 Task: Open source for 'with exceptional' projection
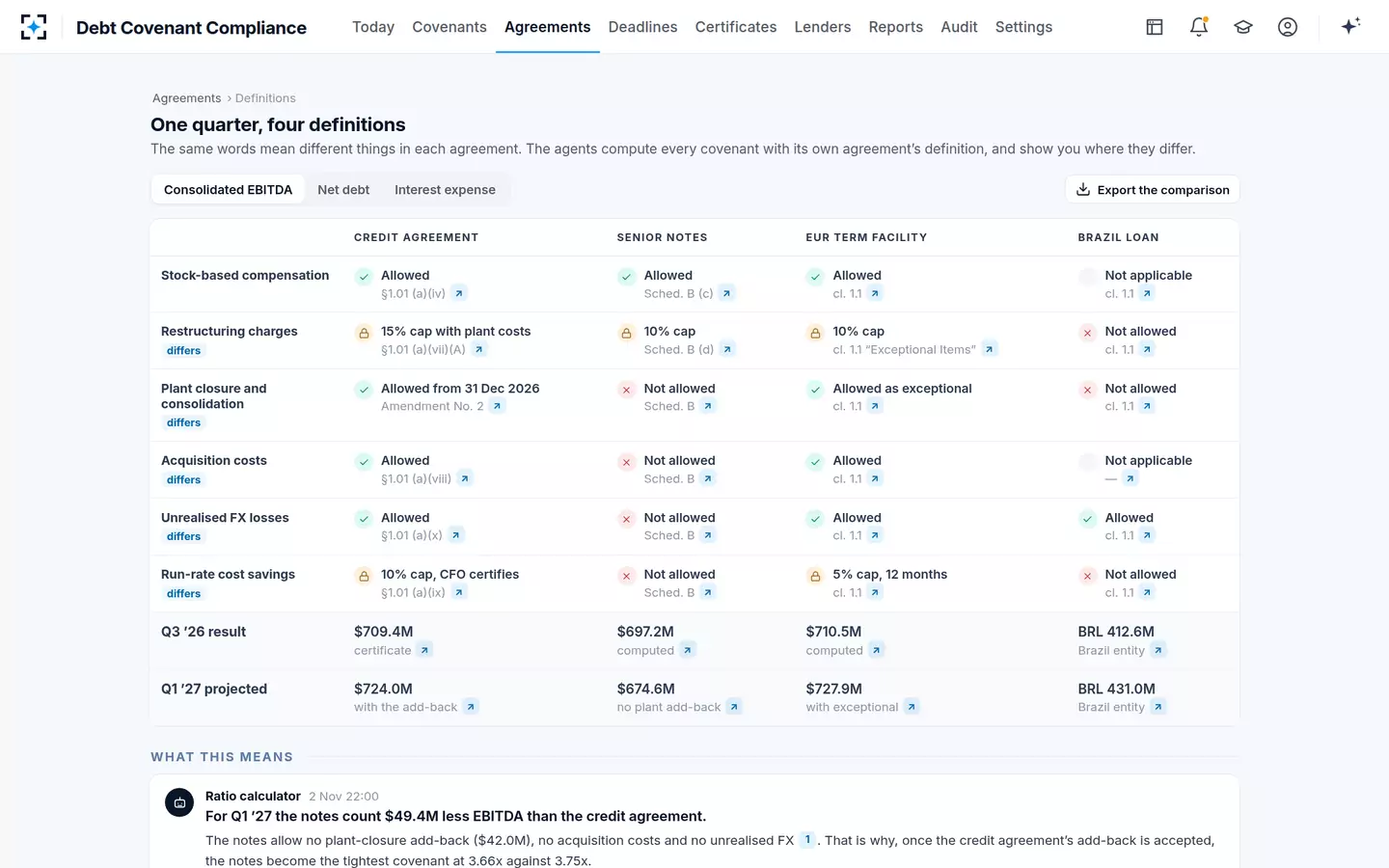(x=912, y=707)
